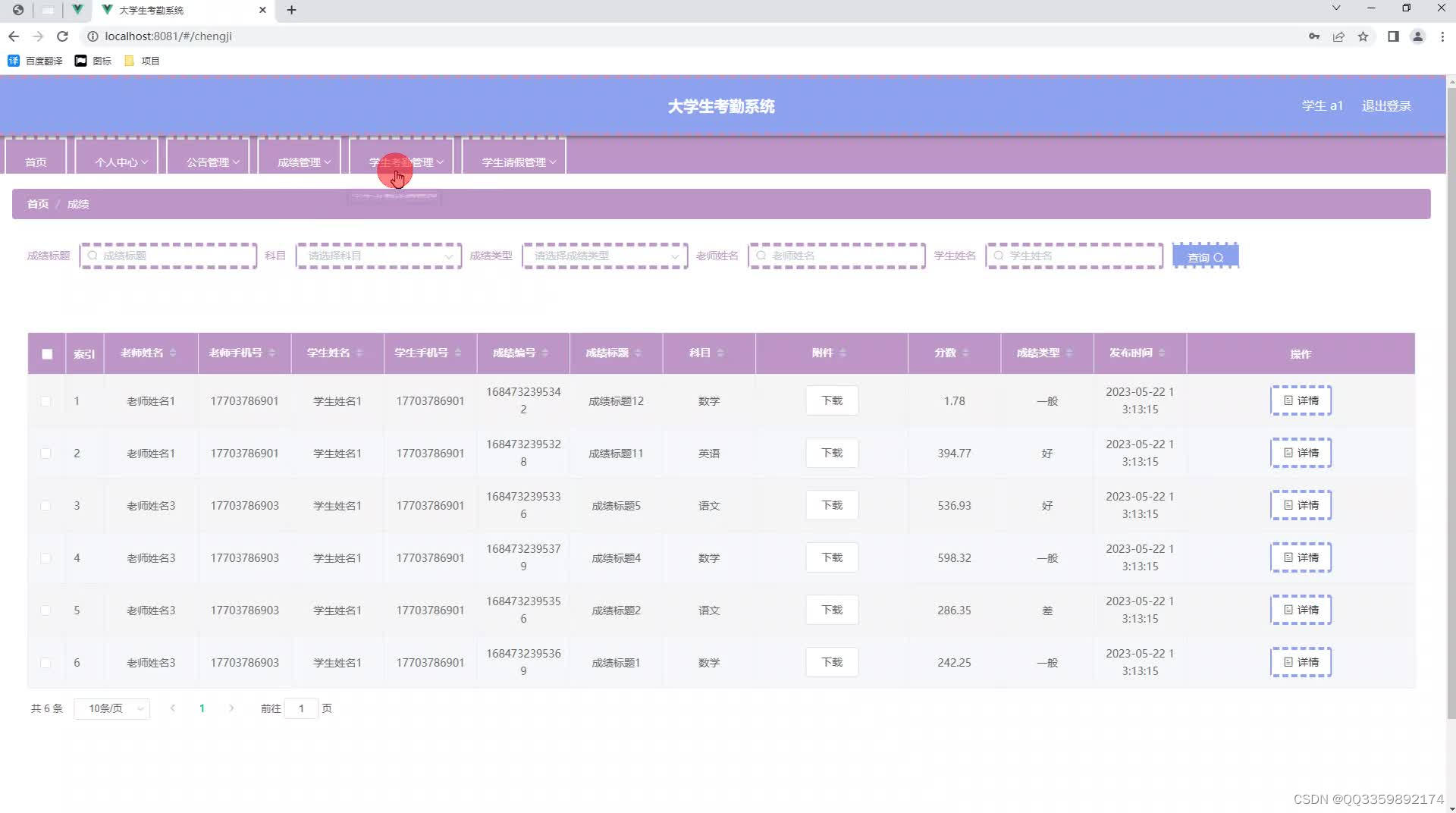Screen dimensions: 1456x813
Task: Expand 个人中心 dropdown menu
Action: point(117,157)
